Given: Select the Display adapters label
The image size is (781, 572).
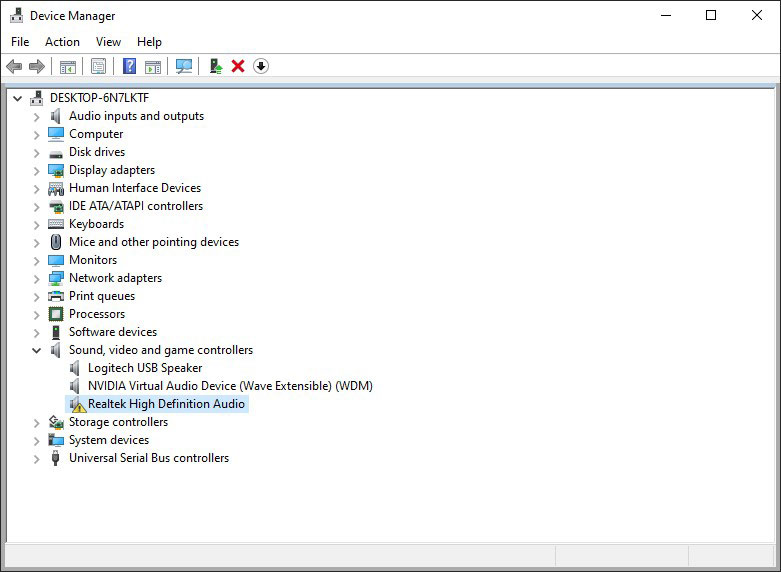Looking at the screenshot, I should [112, 170].
